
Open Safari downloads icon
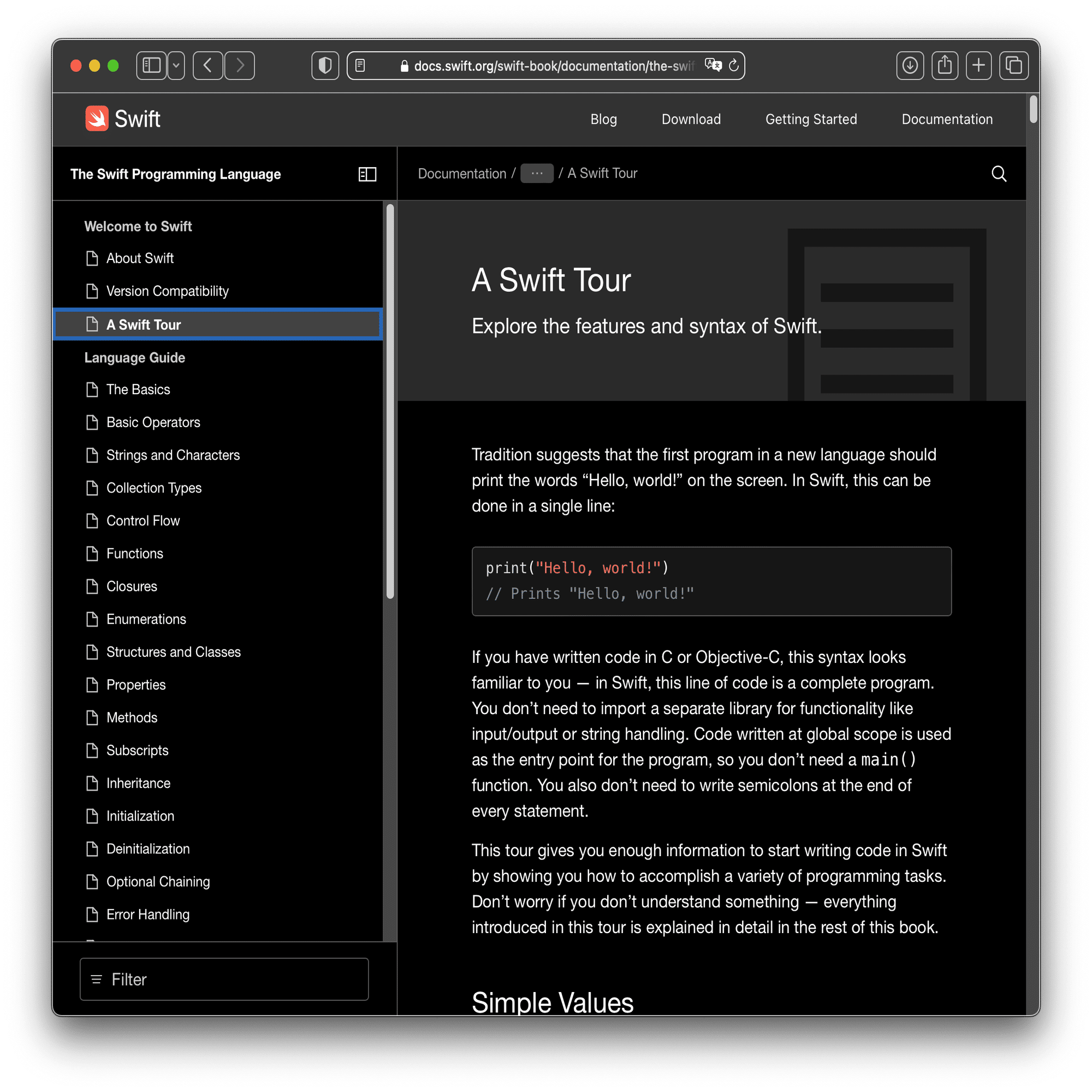[910, 66]
